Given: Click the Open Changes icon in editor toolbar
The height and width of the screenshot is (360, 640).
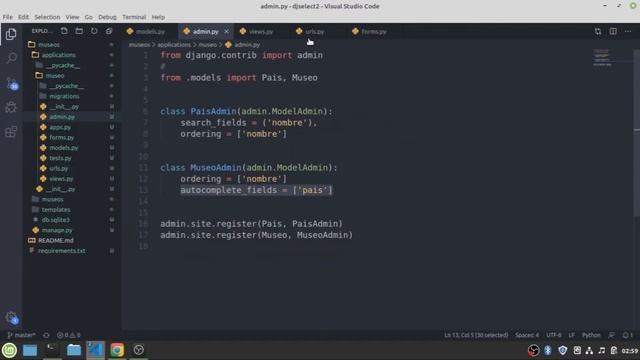Looking at the screenshot, I should (598, 31).
